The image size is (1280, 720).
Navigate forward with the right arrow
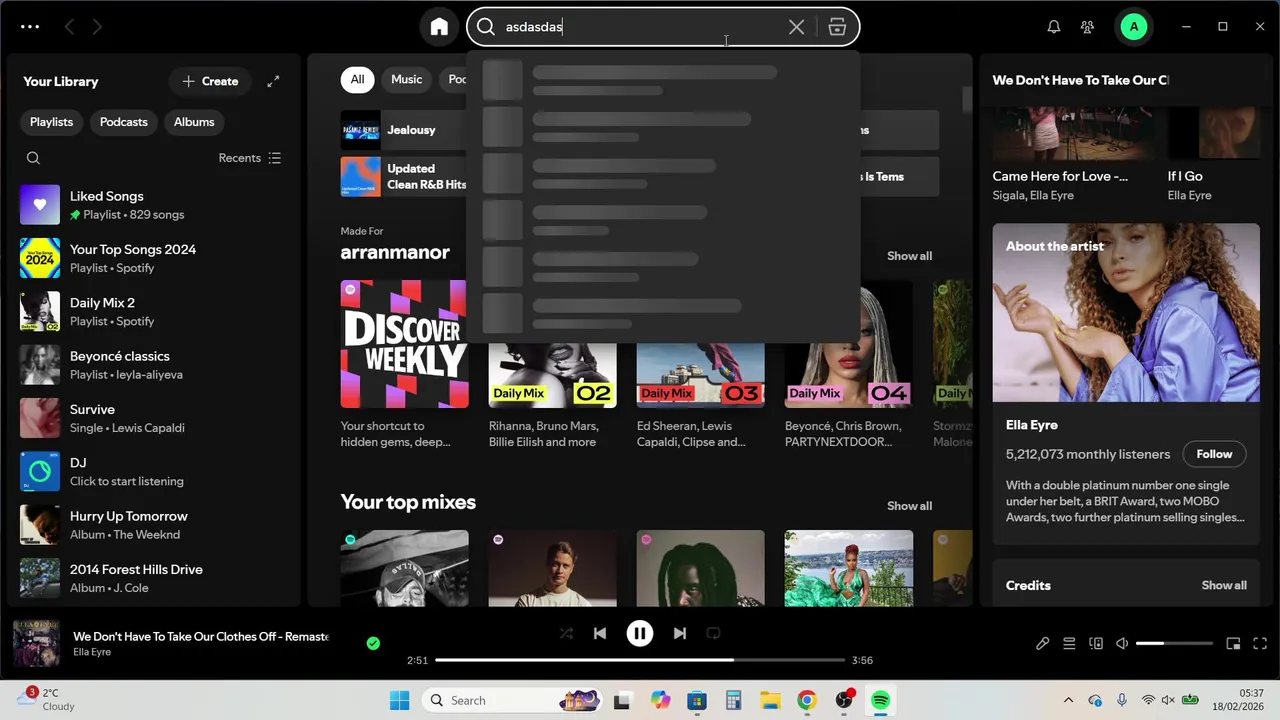(x=97, y=27)
